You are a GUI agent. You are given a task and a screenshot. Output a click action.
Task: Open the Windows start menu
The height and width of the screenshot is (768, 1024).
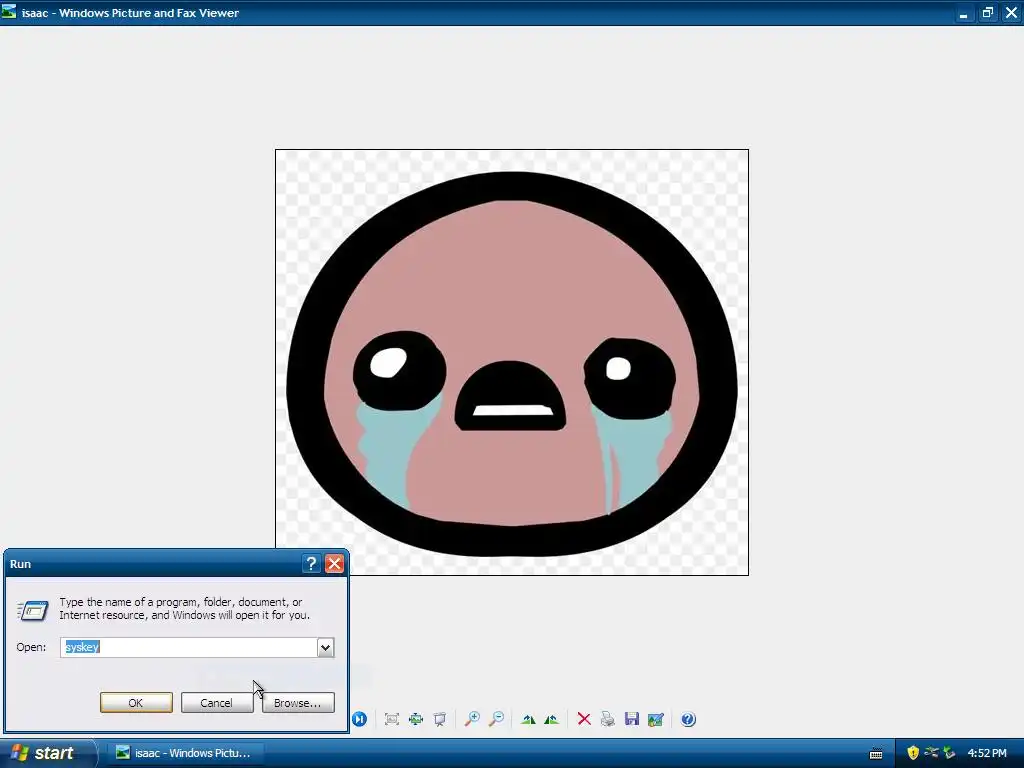click(47, 753)
